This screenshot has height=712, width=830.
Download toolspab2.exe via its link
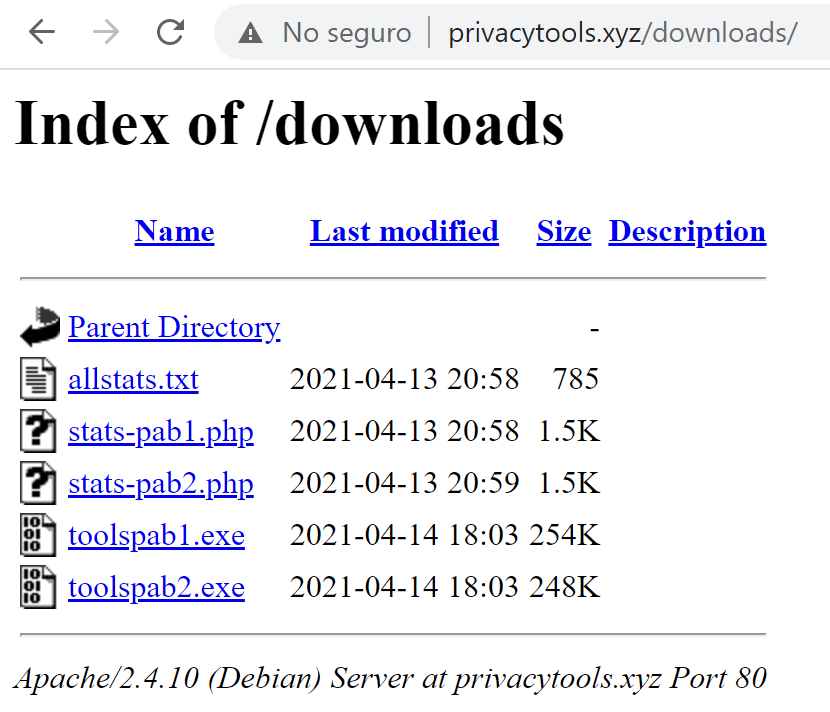[157, 588]
